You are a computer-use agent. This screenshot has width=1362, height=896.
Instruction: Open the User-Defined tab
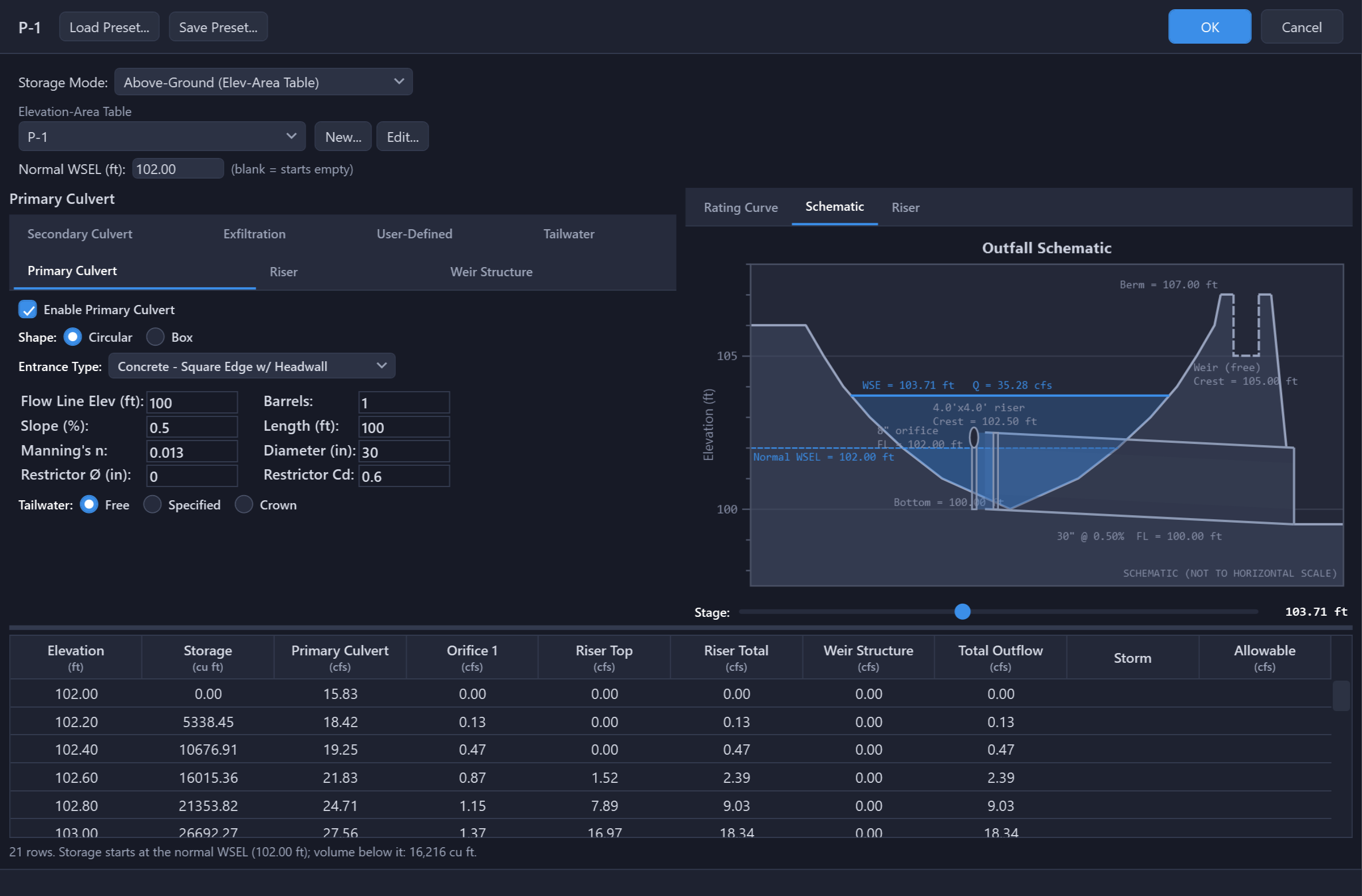click(414, 234)
